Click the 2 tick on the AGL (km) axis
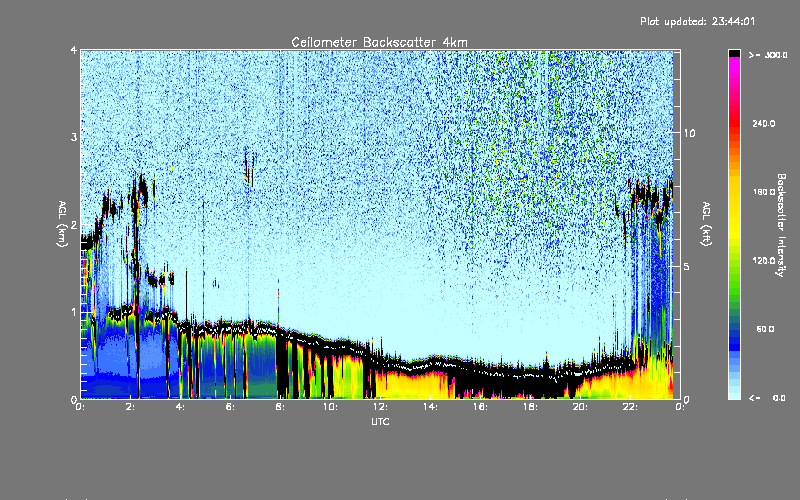800x500 pixels. [74, 225]
